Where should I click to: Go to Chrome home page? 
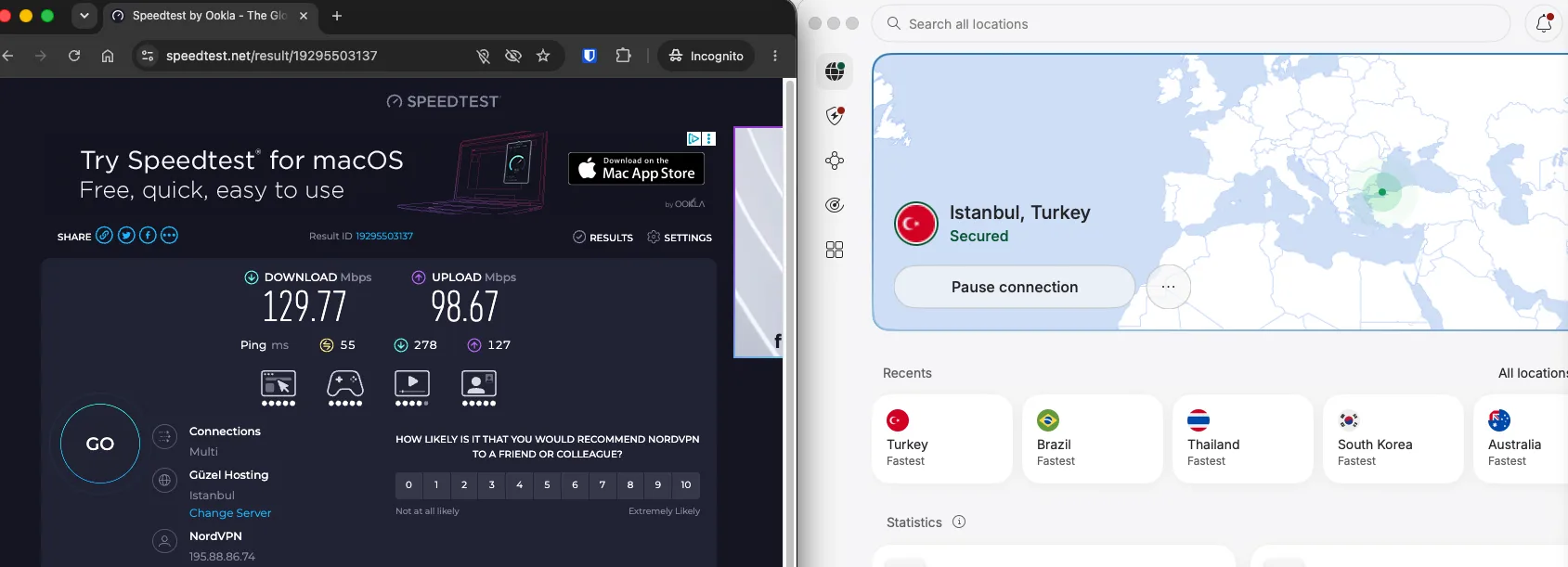click(x=108, y=56)
